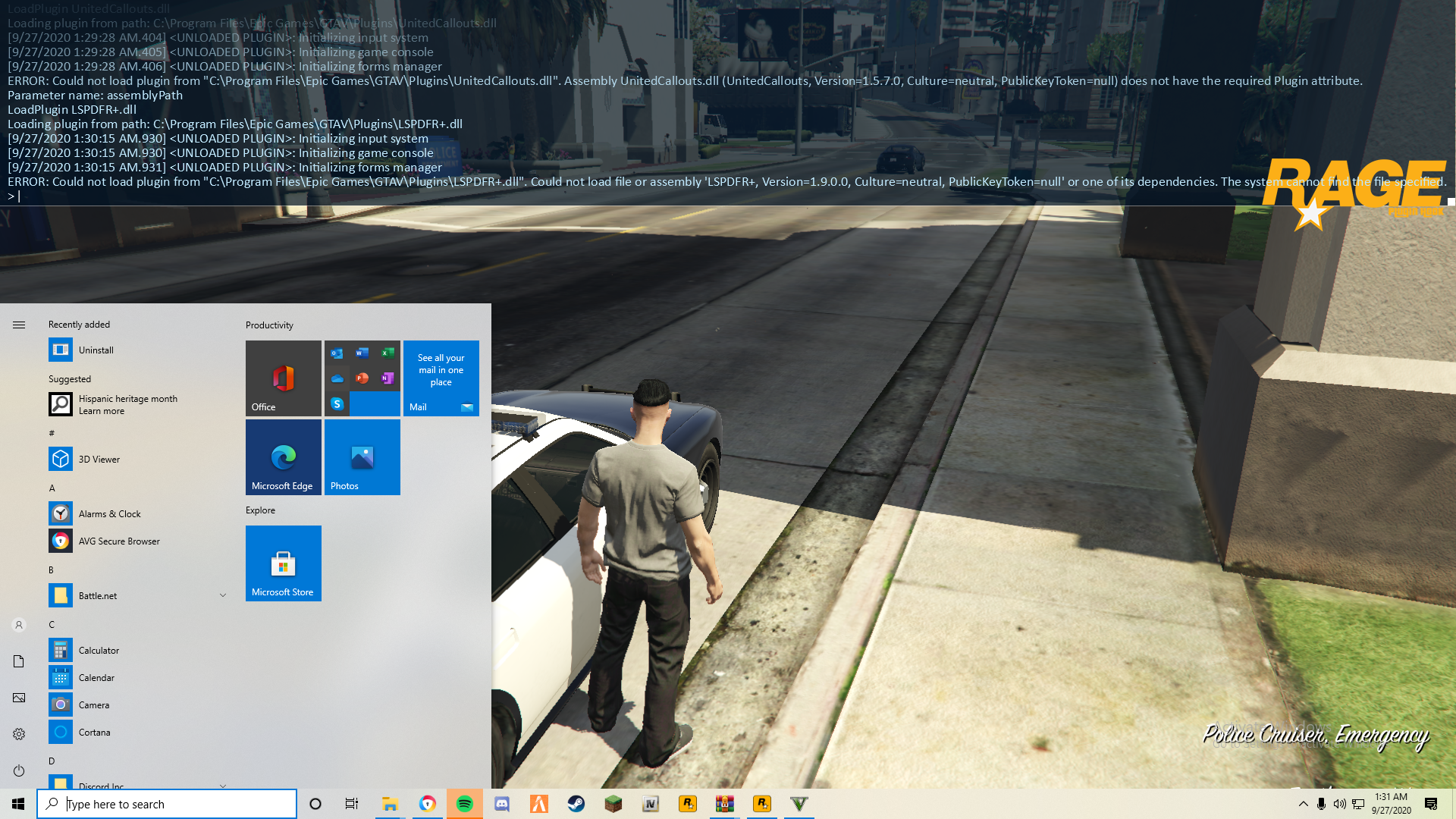The image size is (1456, 819).
Task: Open the Microsoft Edge tile
Action: click(x=284, y=457)
